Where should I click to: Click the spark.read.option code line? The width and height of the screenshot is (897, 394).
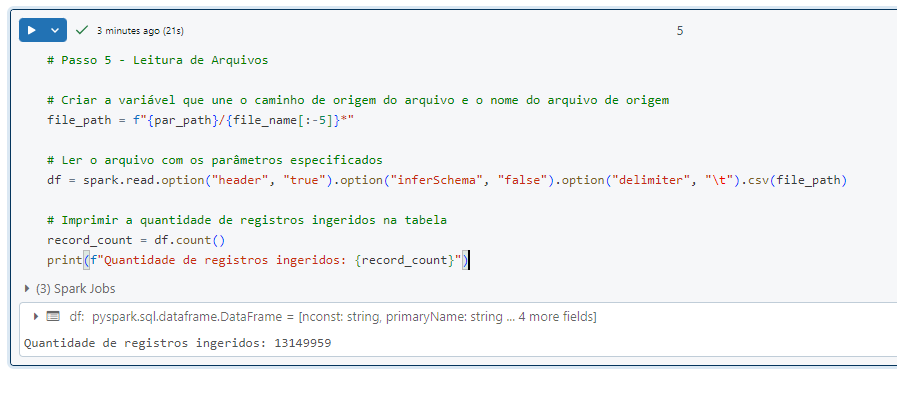pos(447,181)
